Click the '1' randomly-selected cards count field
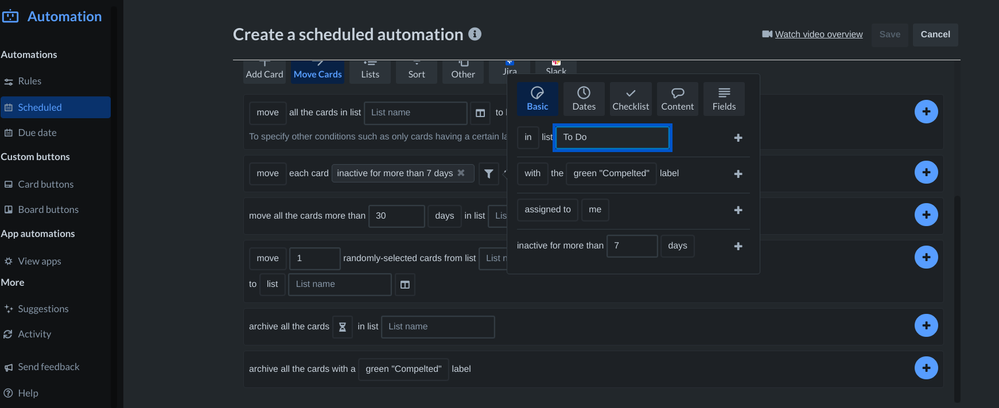 pos(315,259)
